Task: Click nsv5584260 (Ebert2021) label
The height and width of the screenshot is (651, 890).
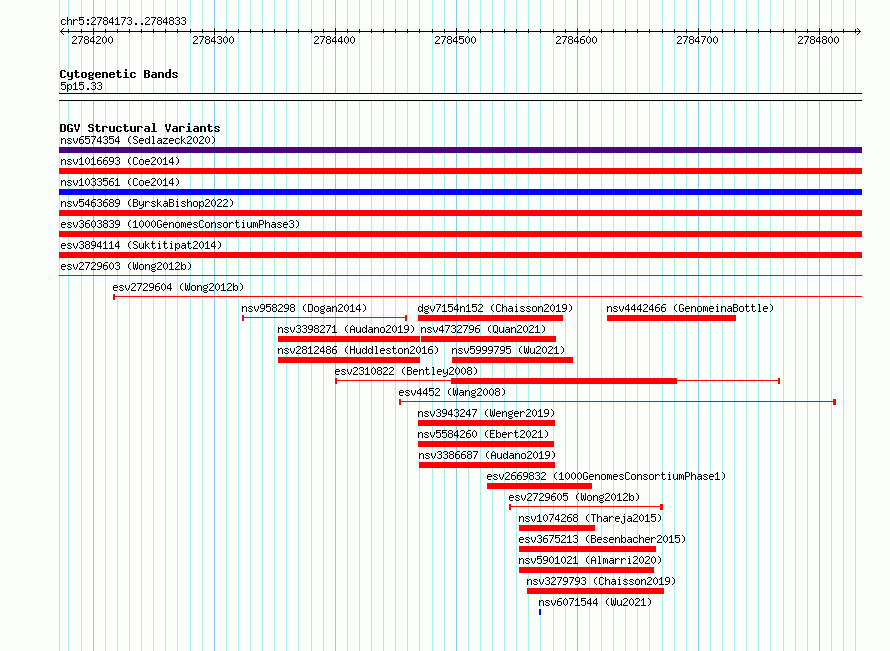Action: 483,434
